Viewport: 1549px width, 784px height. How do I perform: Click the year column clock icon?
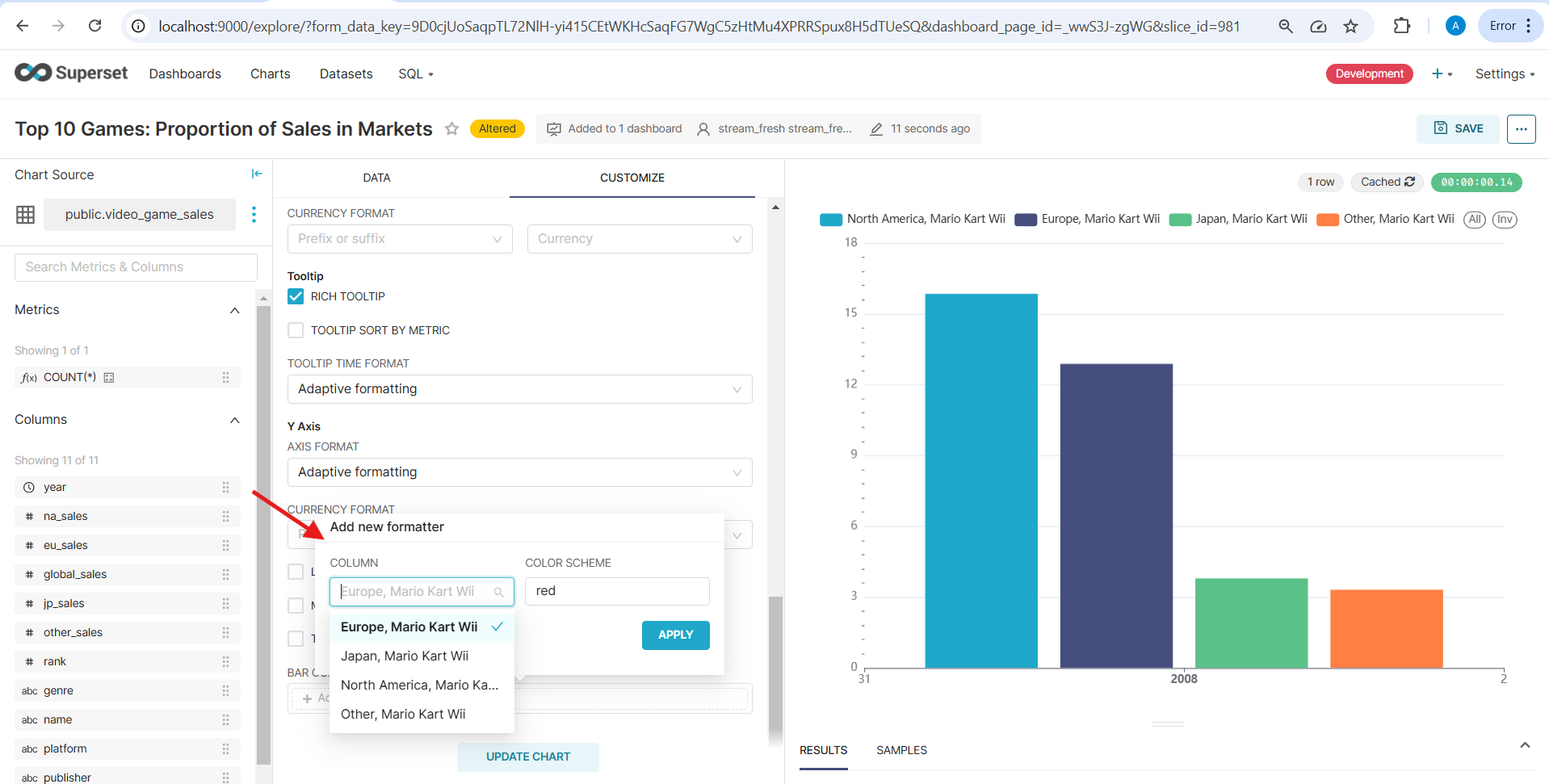pyautogui.click(x=29, y=488)
